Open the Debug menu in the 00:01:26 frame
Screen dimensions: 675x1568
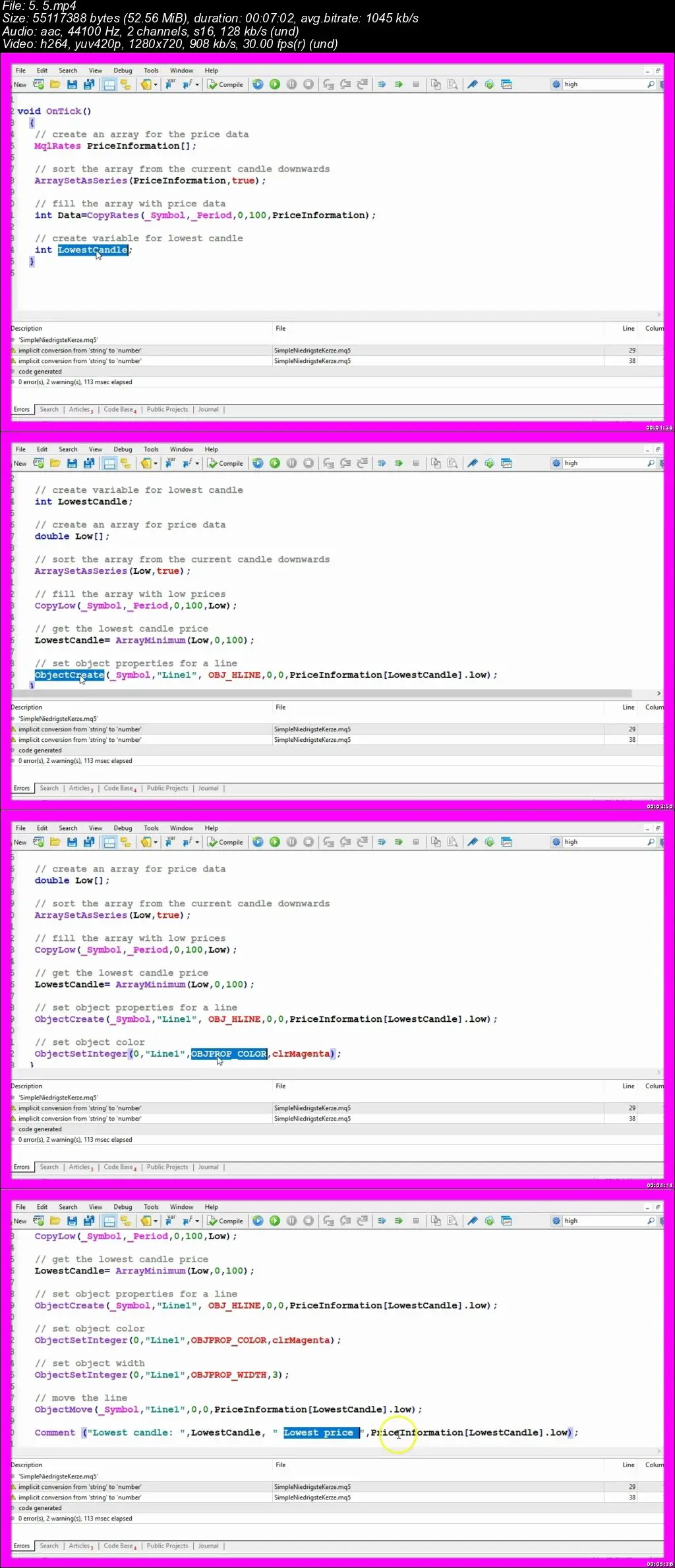click(123, 70)
